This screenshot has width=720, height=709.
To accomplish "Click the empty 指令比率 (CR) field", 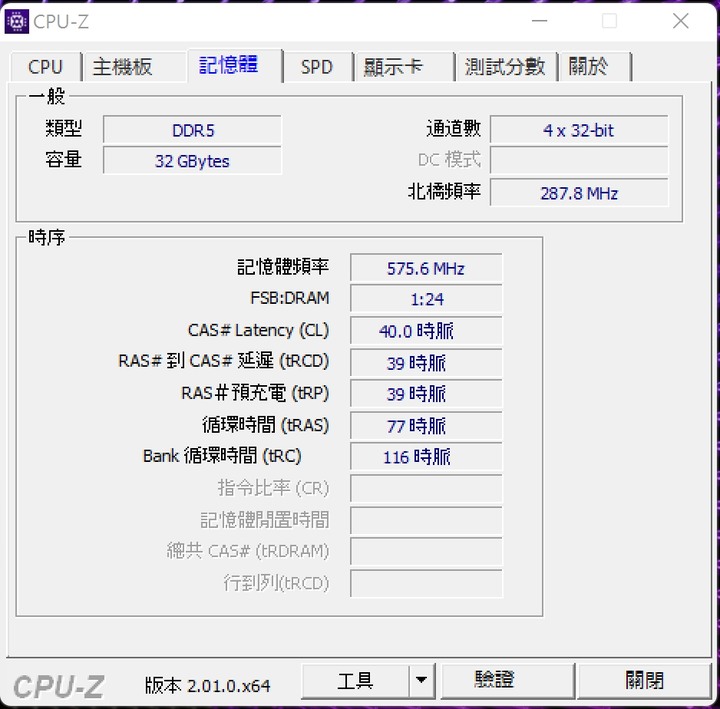I will coord(426,489).
